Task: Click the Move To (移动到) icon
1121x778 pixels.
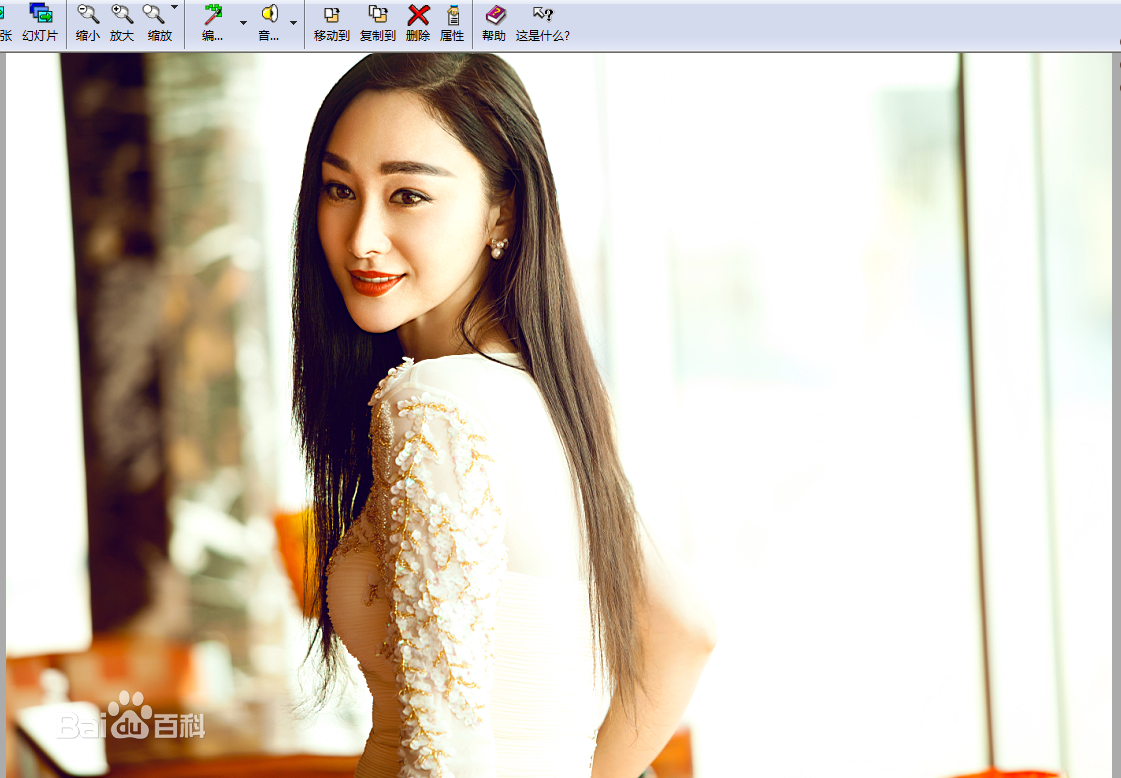Action: point(332,23)
